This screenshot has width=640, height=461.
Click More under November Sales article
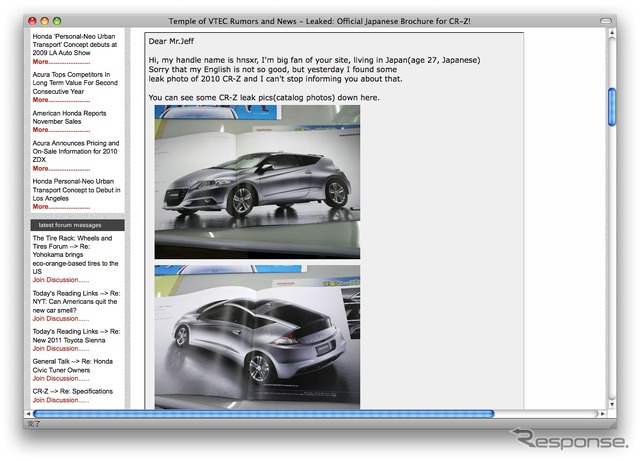point(61,129)
